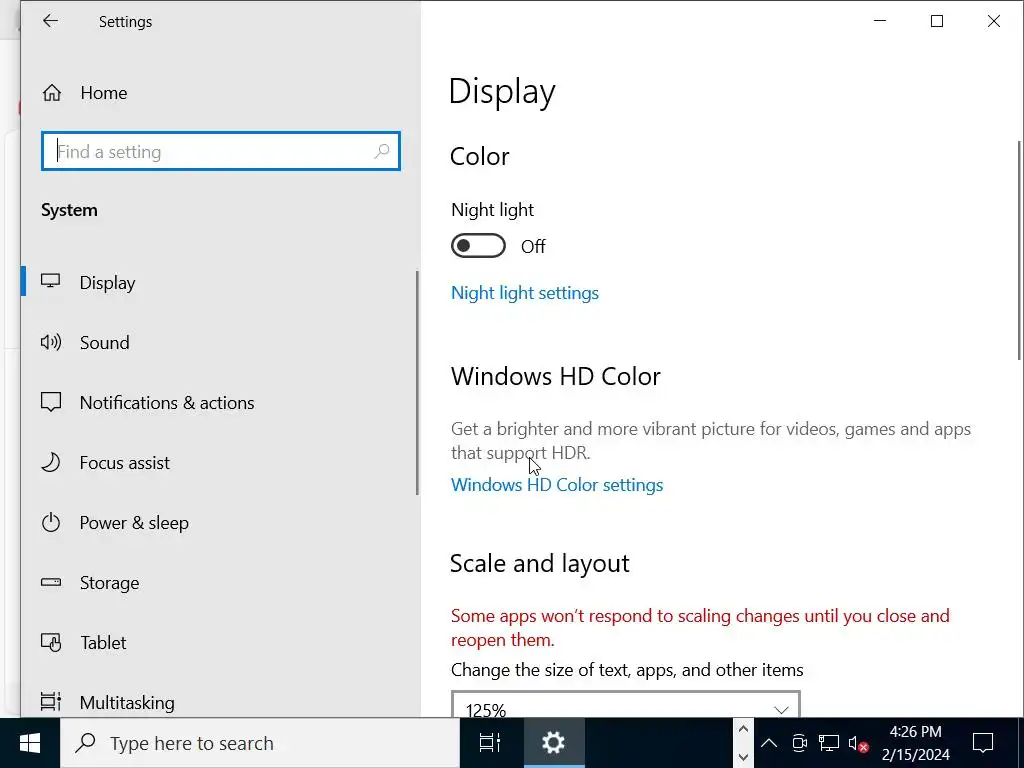Click the Multitasking sidebar icon
Screen dimensions: 1024x768
[x=51, y=702]
